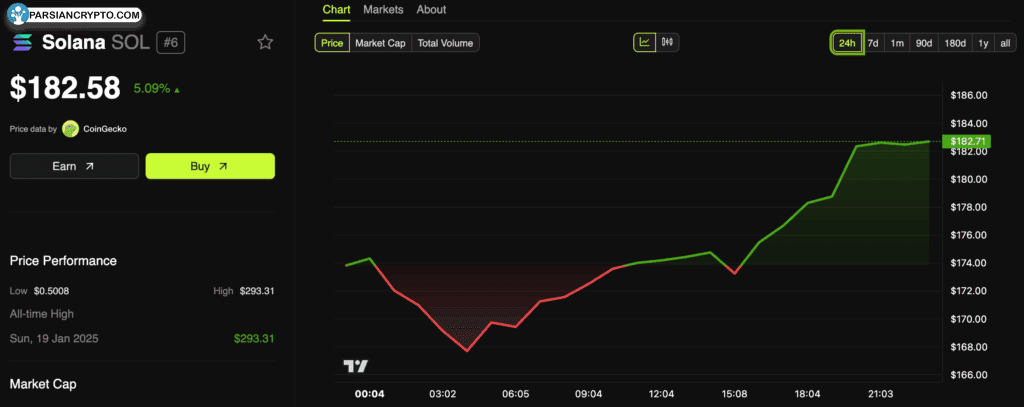Click the 5.09% change indicator
The height and width of the screenshot is (407, 1024).
[157, 88]
